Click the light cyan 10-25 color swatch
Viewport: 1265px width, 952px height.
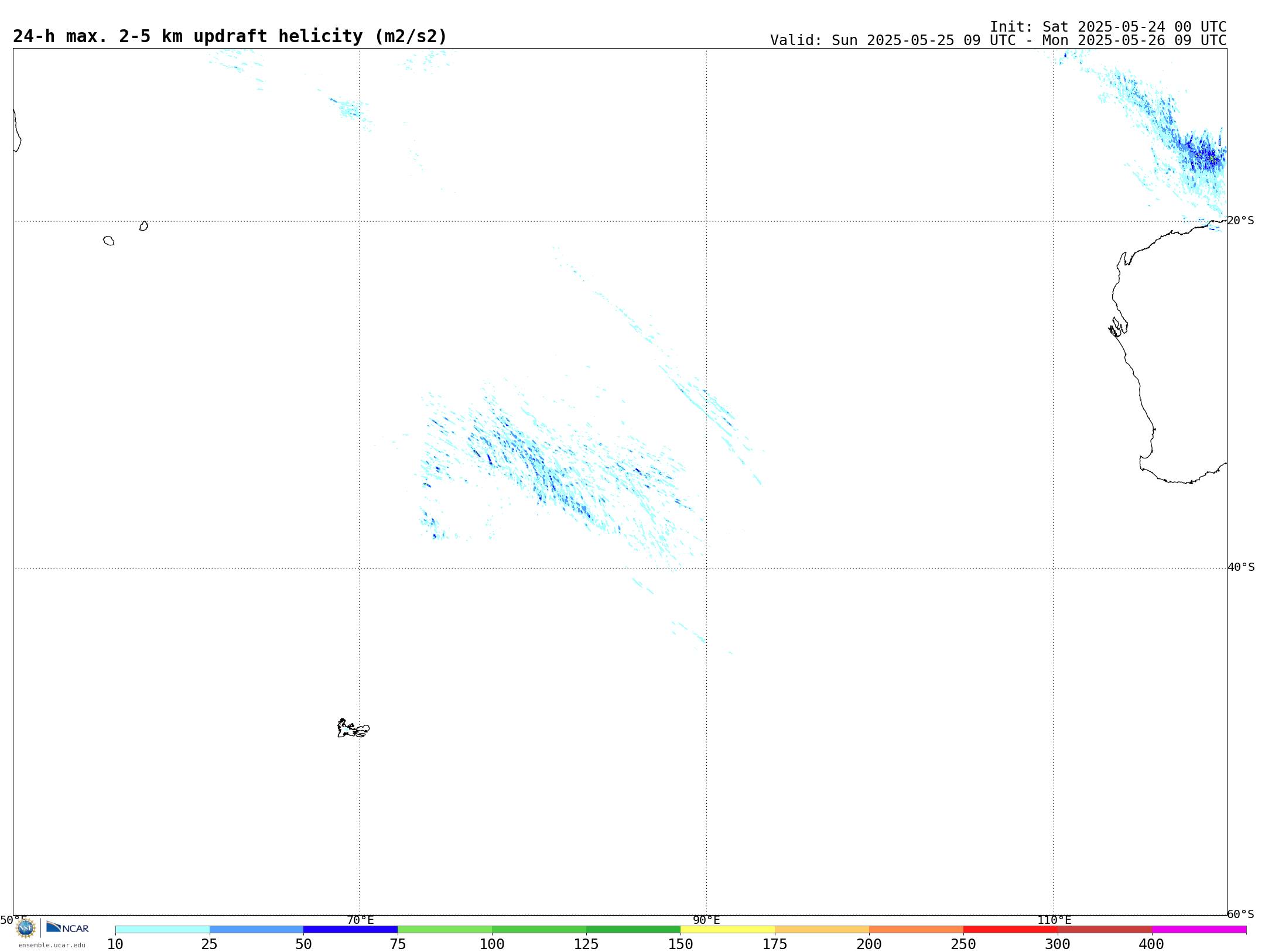pyautogui.click(x=162, y=930)
